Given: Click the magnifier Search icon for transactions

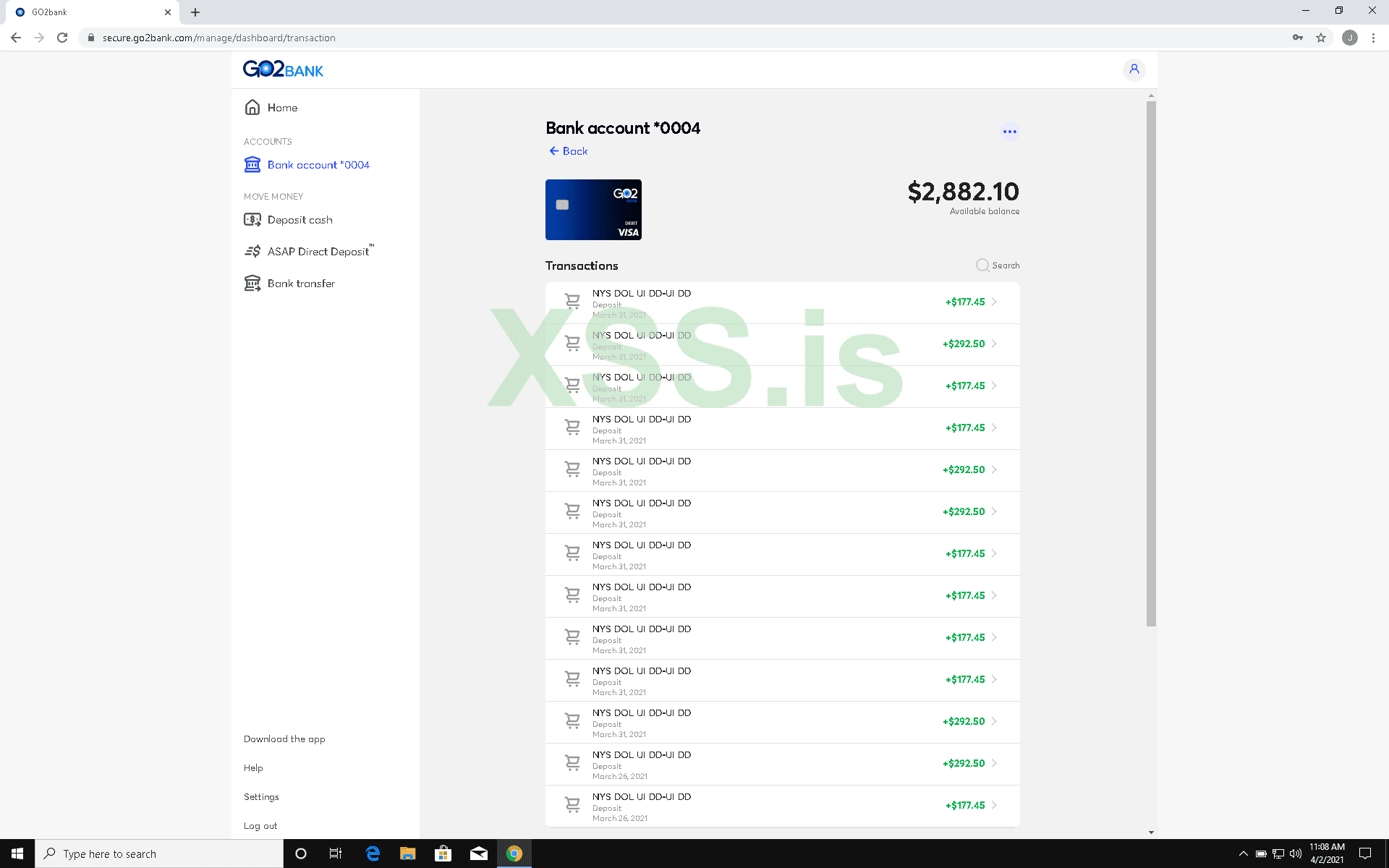Looking at the screenshot, I should (982, 265).
